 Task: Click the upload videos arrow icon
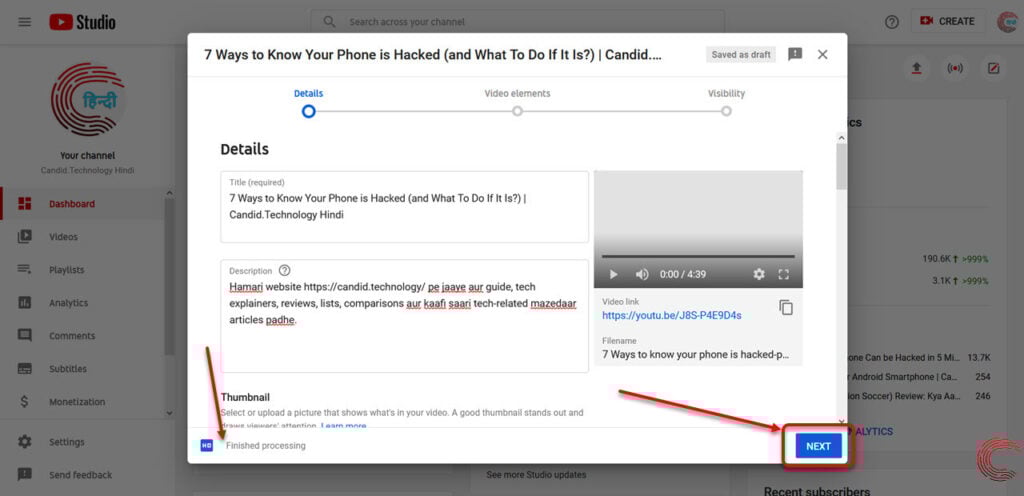coord(916,68)
